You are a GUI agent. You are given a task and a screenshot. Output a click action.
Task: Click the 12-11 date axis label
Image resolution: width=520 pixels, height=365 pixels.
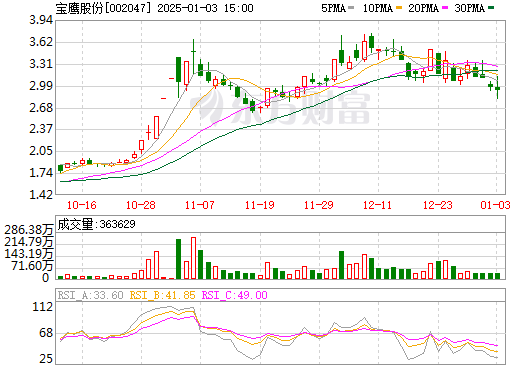[377, 205]
